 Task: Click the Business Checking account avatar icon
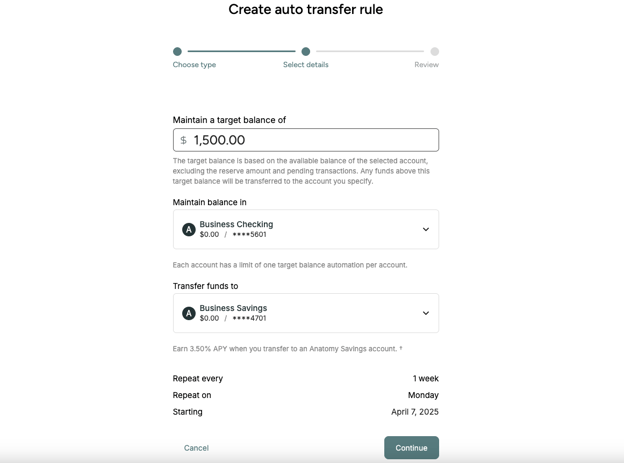(x=188, y=229)
